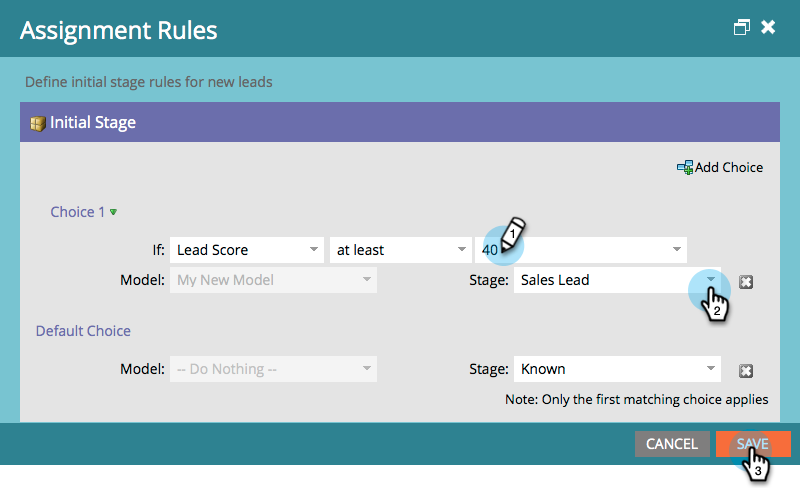Click the Add Choice link text
This screenshot has width=800, height=493.
(x=729, y=167)
